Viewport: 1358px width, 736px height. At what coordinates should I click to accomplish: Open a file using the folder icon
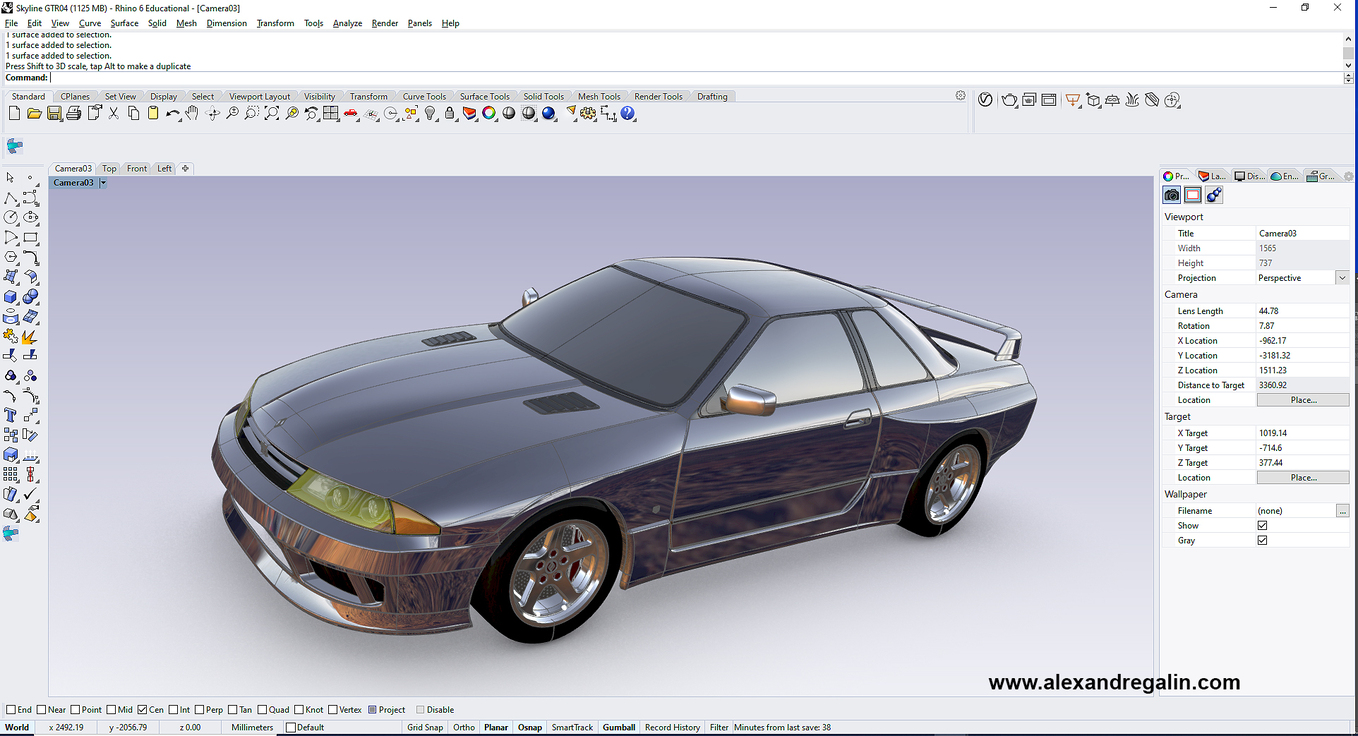pos(34,114)
